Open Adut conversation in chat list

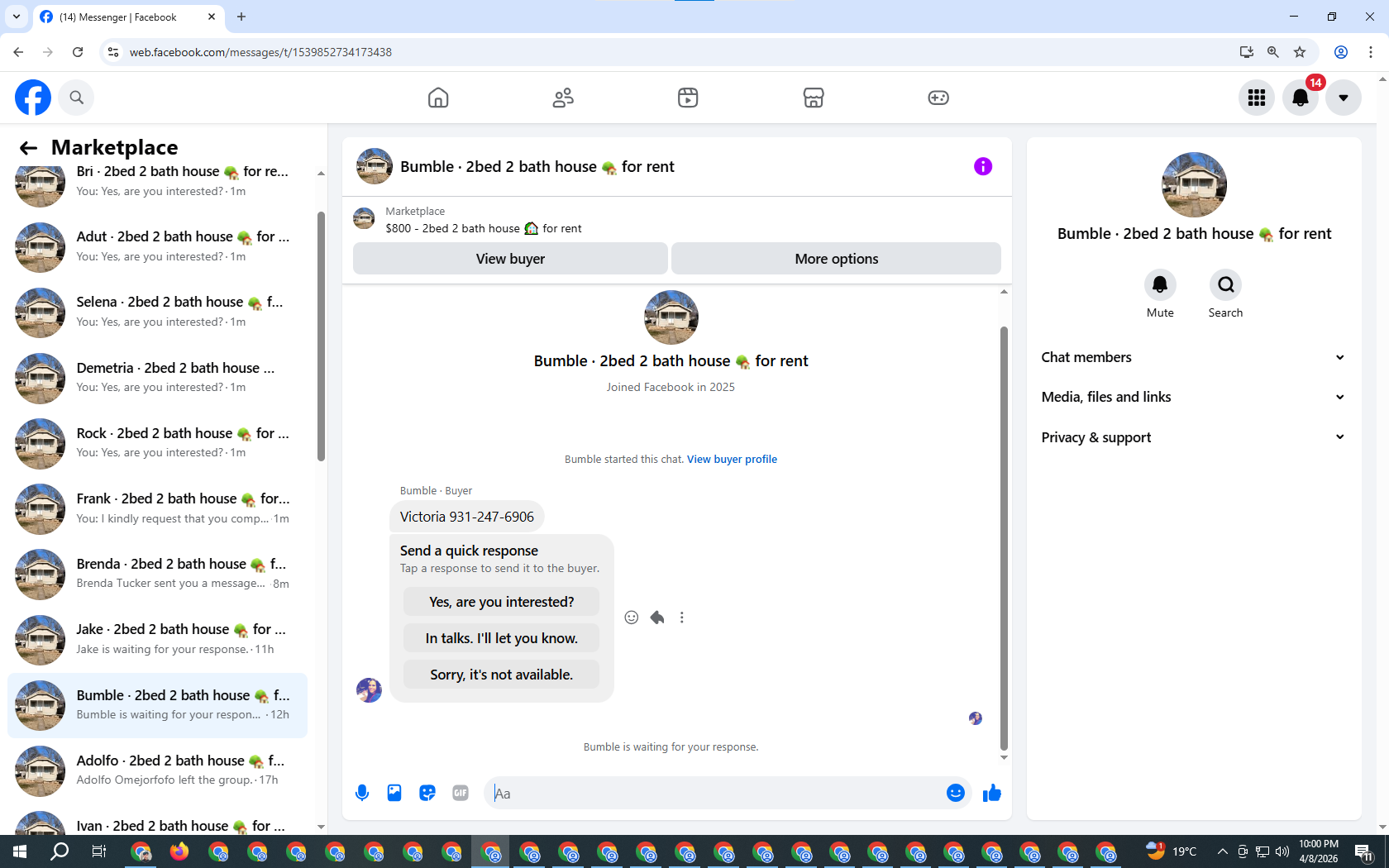click(x=157, y=246)
